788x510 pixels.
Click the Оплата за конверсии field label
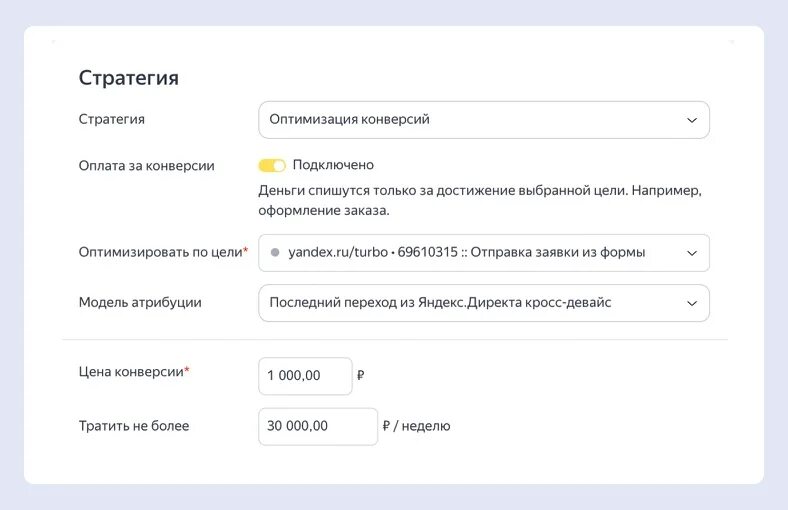tap(146, 166)
